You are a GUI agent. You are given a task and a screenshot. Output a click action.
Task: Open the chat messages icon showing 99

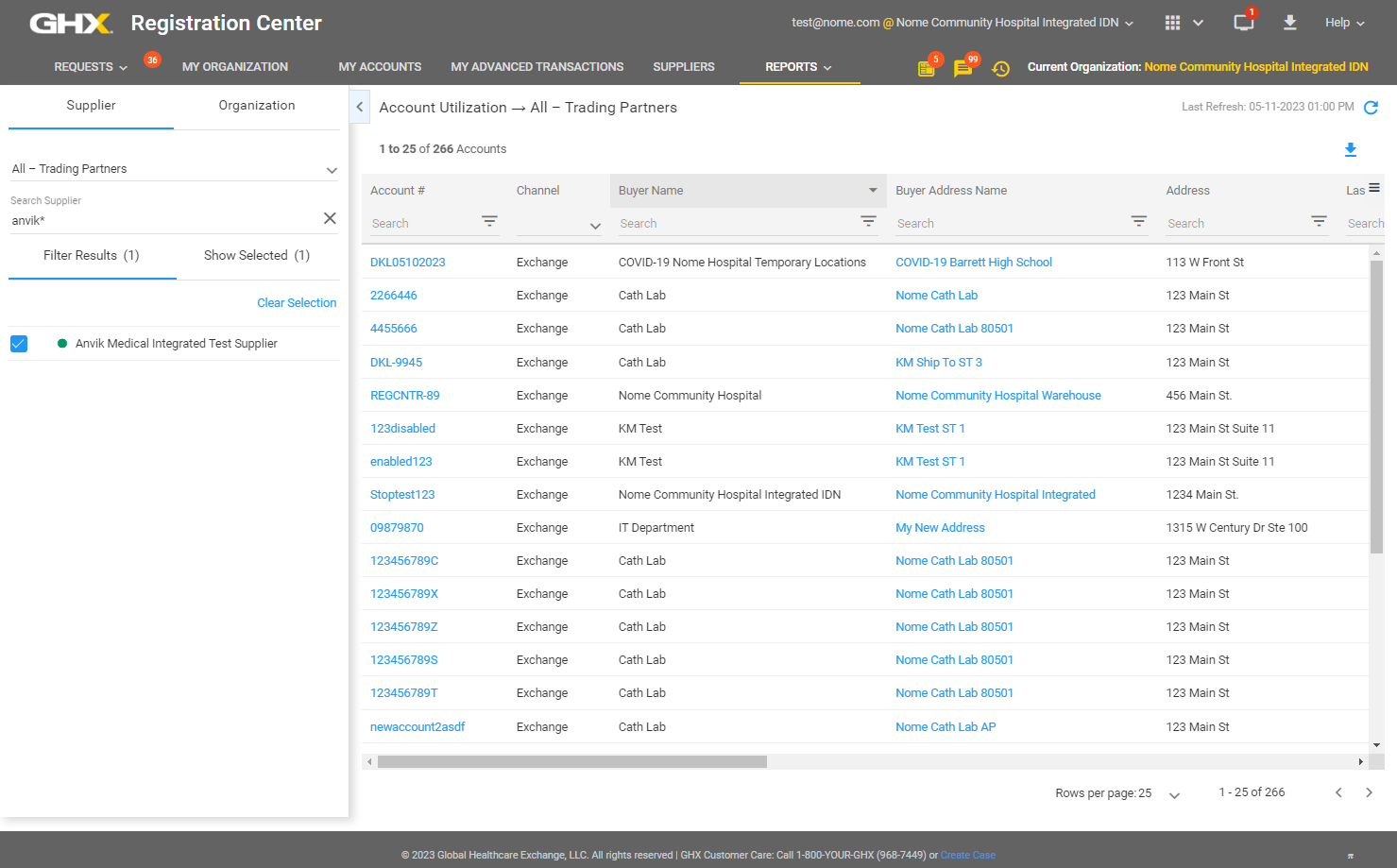(x=963, y=68)
